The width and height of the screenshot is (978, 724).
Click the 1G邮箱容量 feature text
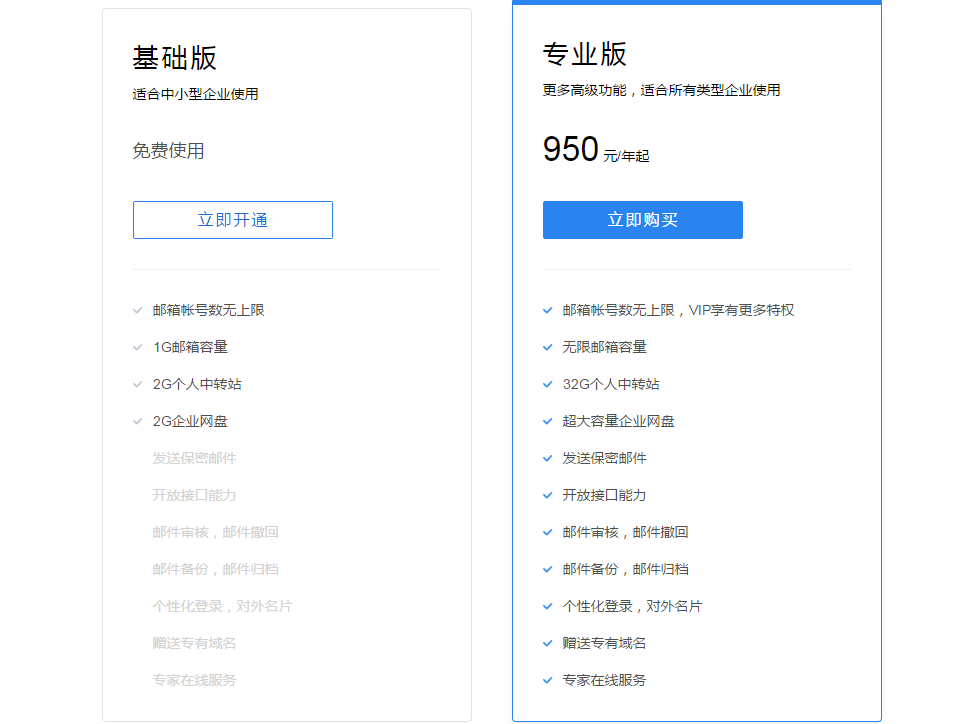[190, 347]
